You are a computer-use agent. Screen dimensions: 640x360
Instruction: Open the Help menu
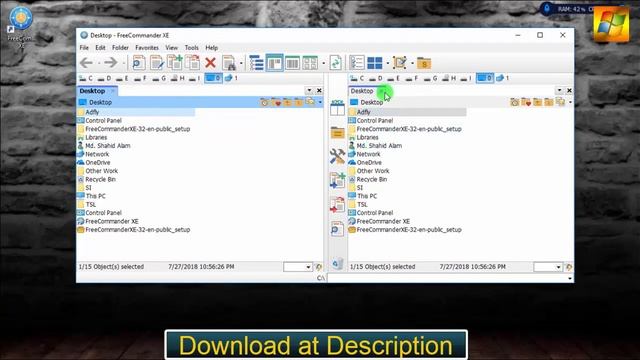coord(211,48)
